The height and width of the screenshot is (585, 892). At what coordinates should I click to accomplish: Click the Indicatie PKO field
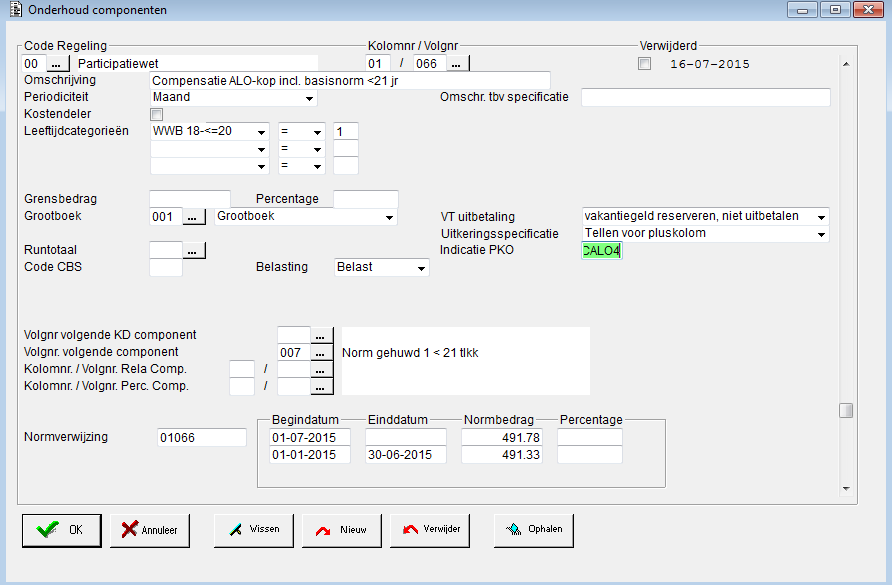click(602, 250)
